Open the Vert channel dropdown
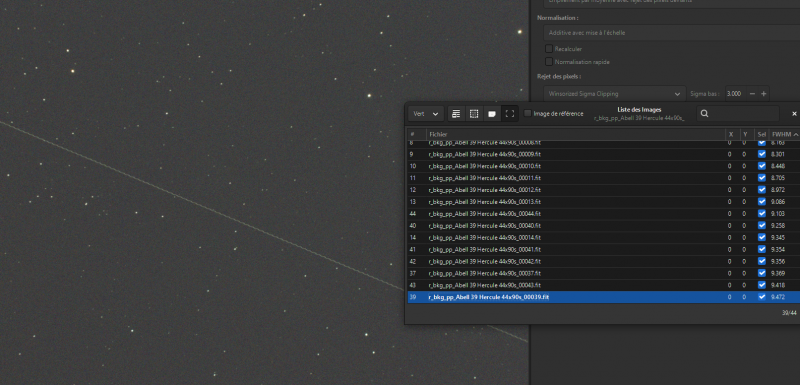 point(426,114)
